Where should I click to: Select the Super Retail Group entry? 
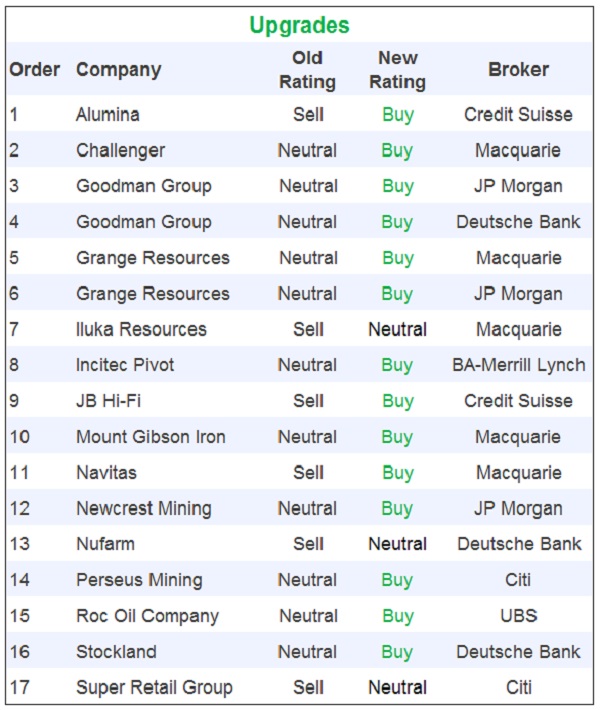154,687
